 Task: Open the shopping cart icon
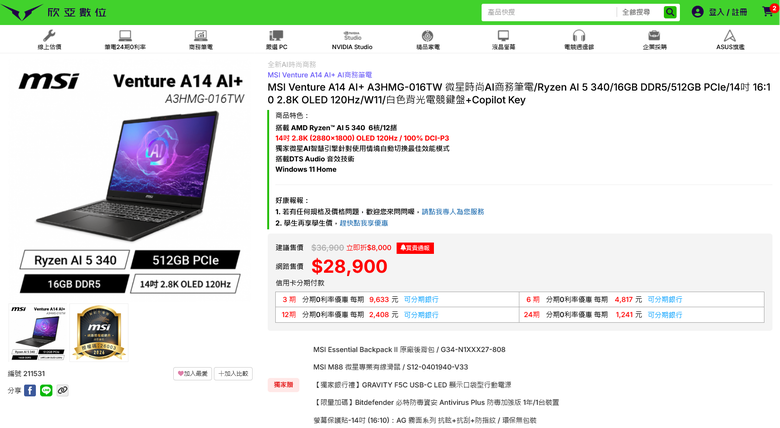(769, 11)
